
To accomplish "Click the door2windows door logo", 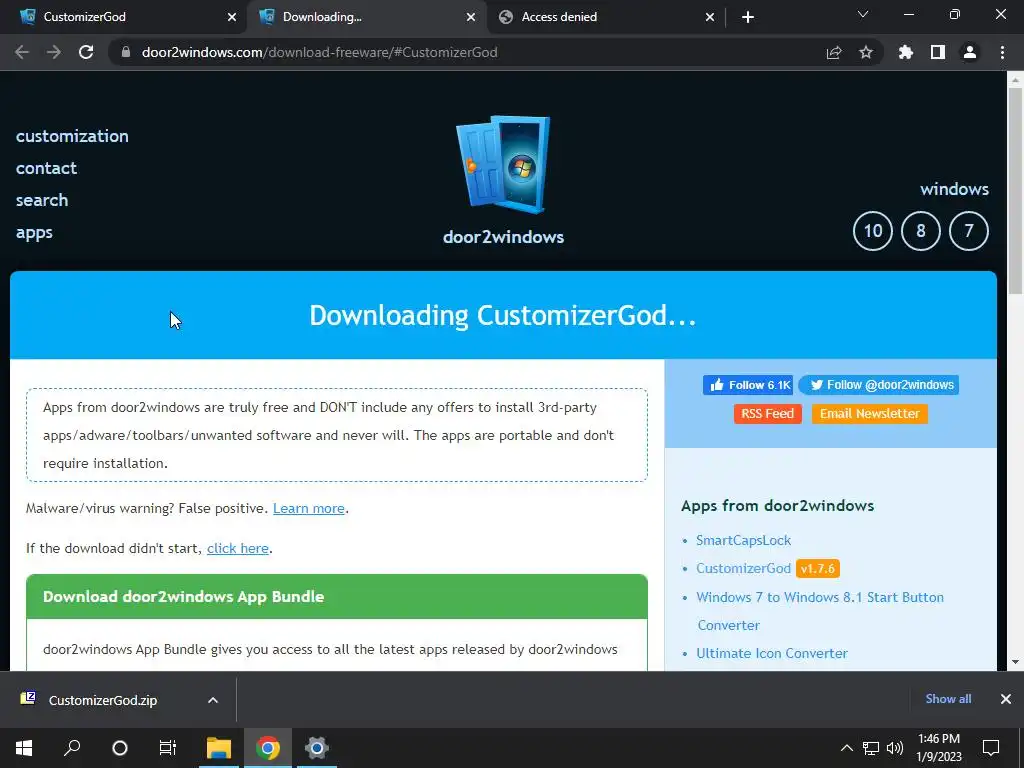I will tap(503, 165).
